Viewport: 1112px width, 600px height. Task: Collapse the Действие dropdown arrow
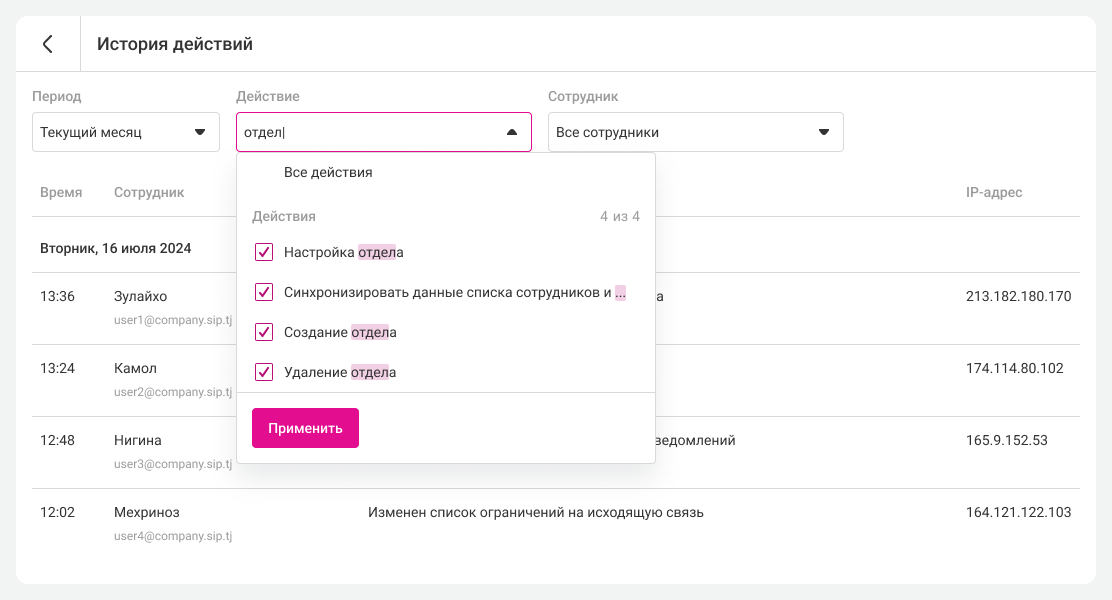511,132
